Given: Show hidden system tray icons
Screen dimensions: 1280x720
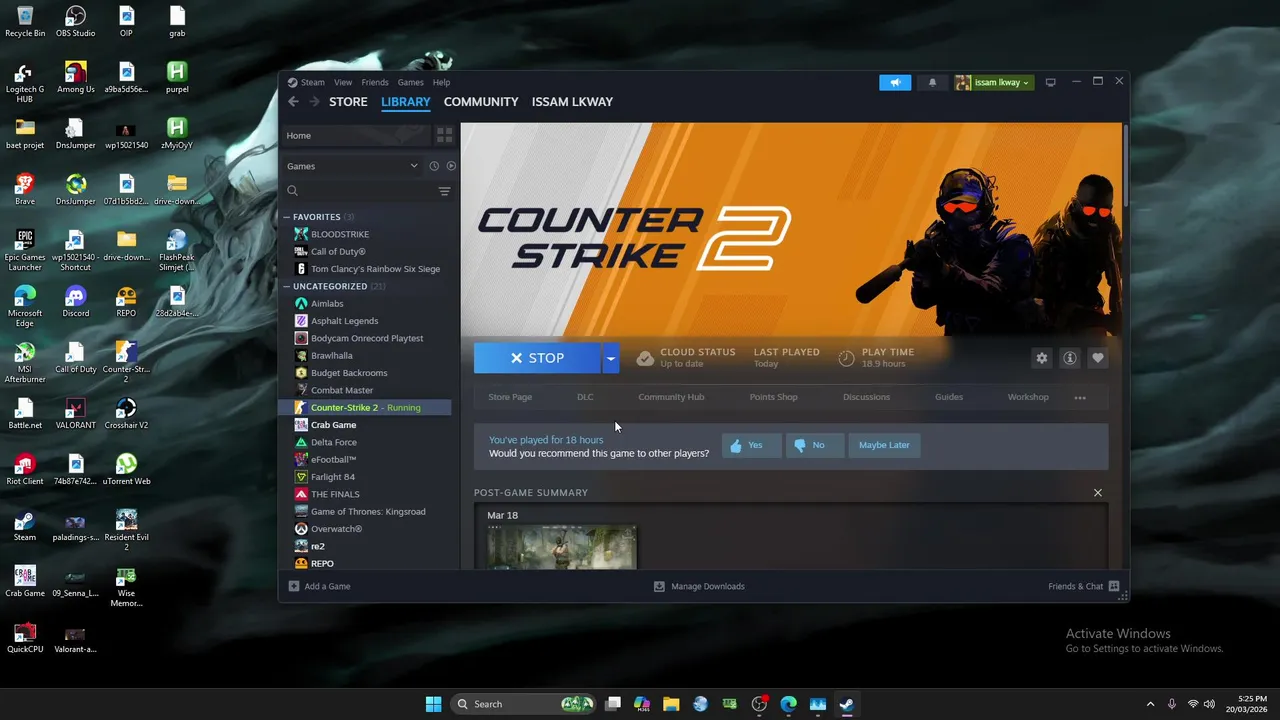Looking at the screenshot, I should [x=1150, y=704].
